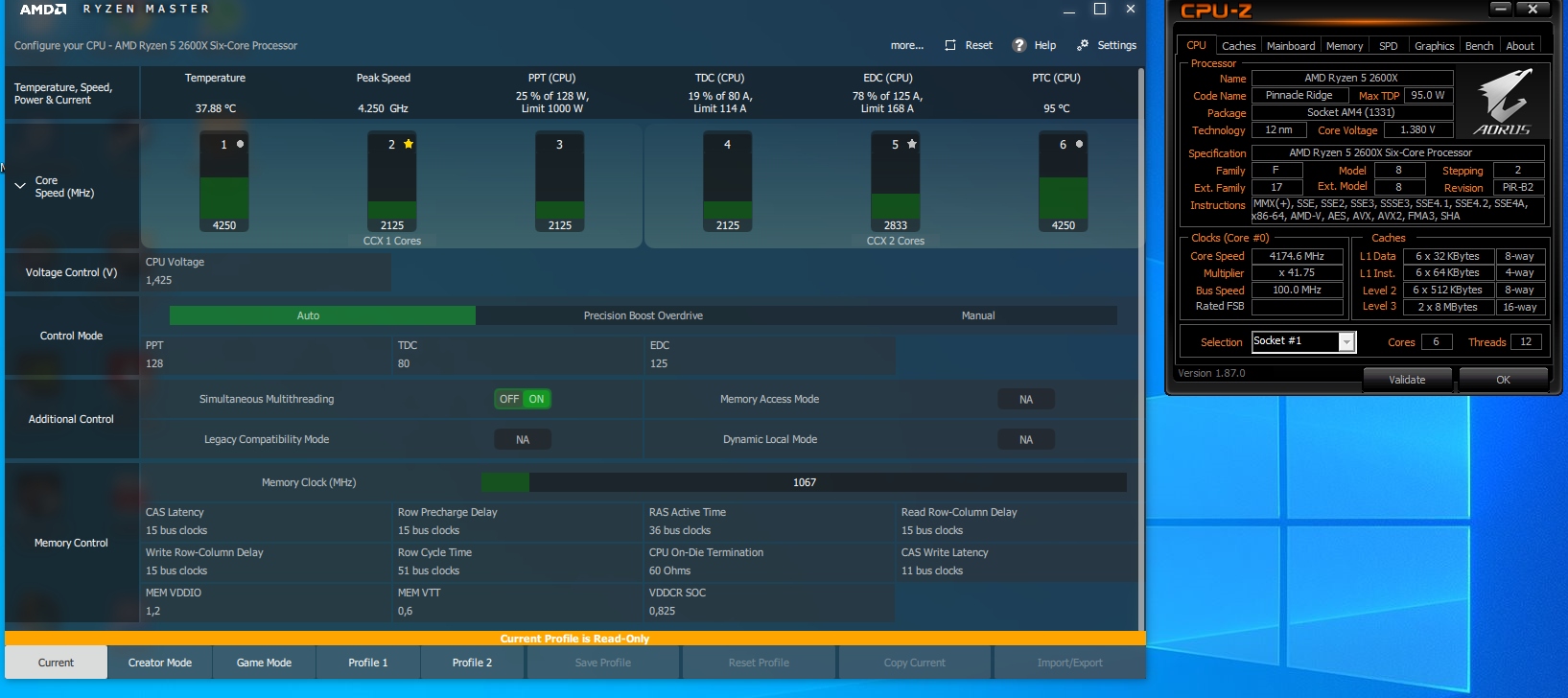Click the CAS Latency 15 bus clocks field
This screenshot has height=698, width=1568.
tap(268, 522)
